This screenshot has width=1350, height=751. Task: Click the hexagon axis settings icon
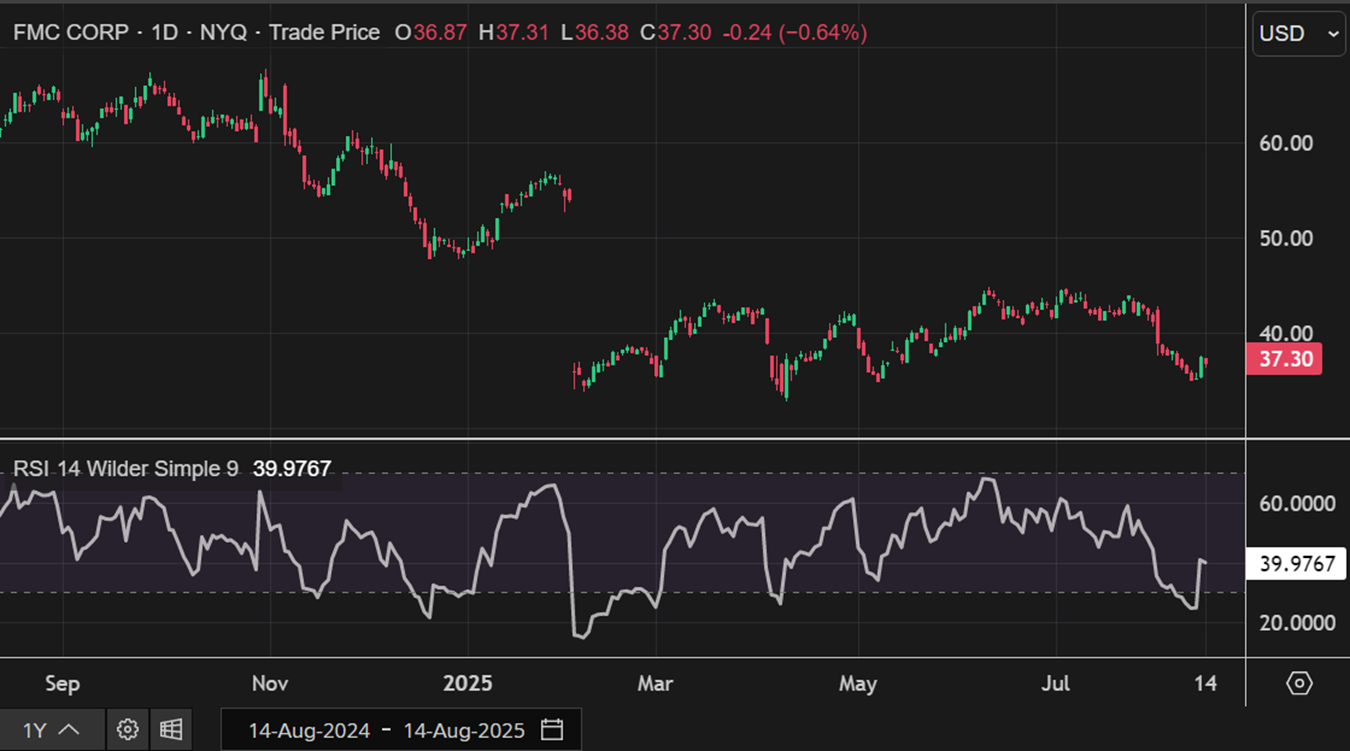[x=1298, y=683]
